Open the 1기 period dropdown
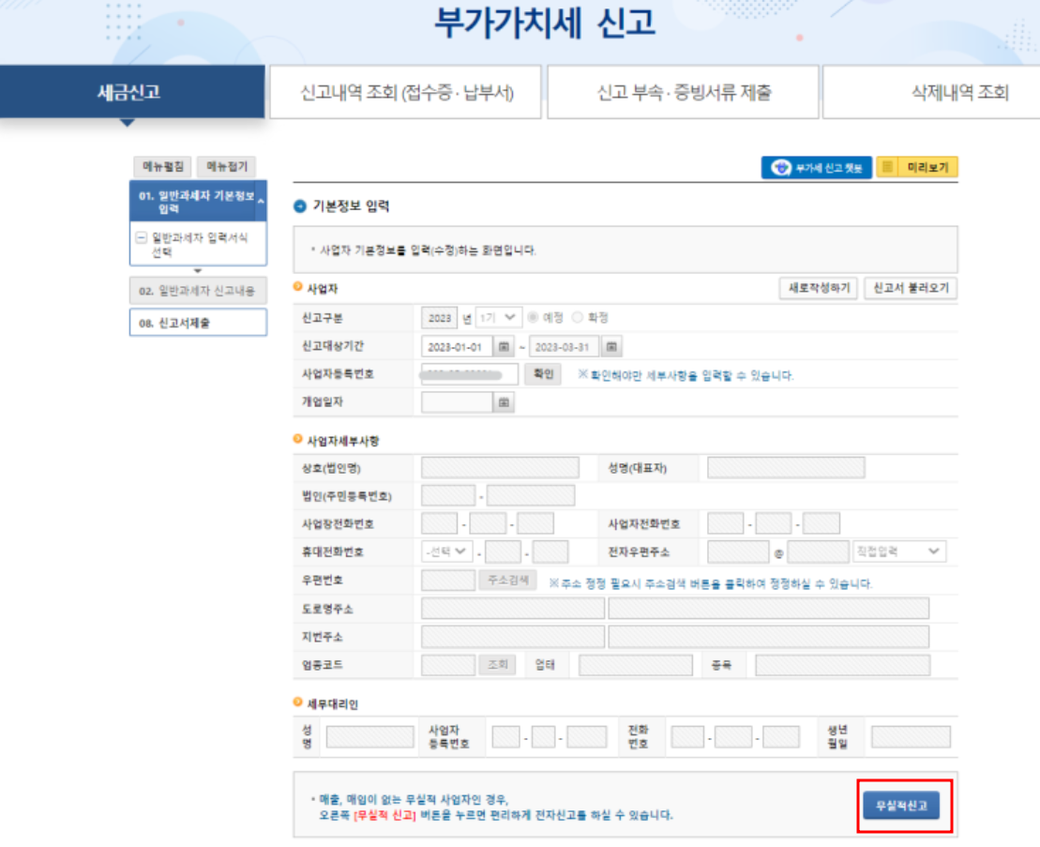1040x847 pixels. coord(499,318)
